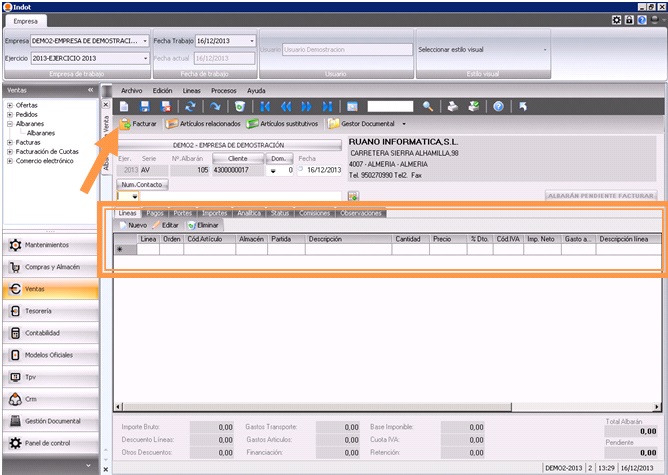Click the Facturar button
Screen dimensions: 668x475
139,124
